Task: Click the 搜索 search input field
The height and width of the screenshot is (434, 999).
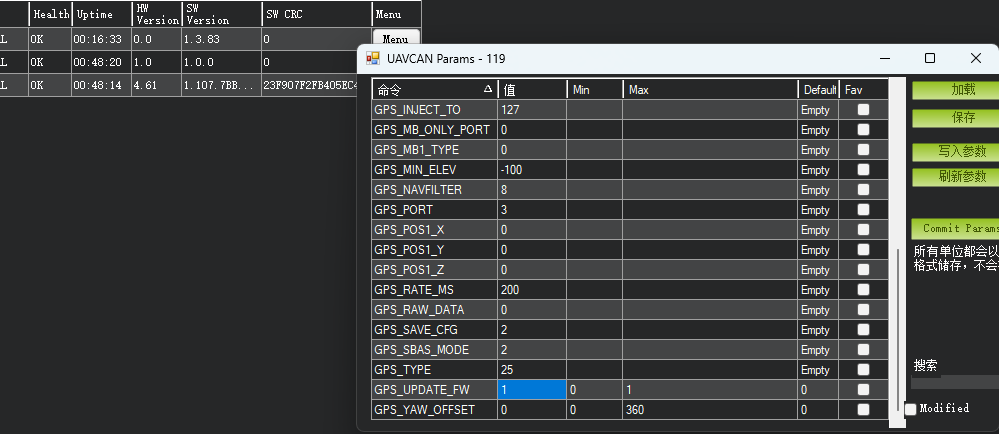Action: coord(955,382)
